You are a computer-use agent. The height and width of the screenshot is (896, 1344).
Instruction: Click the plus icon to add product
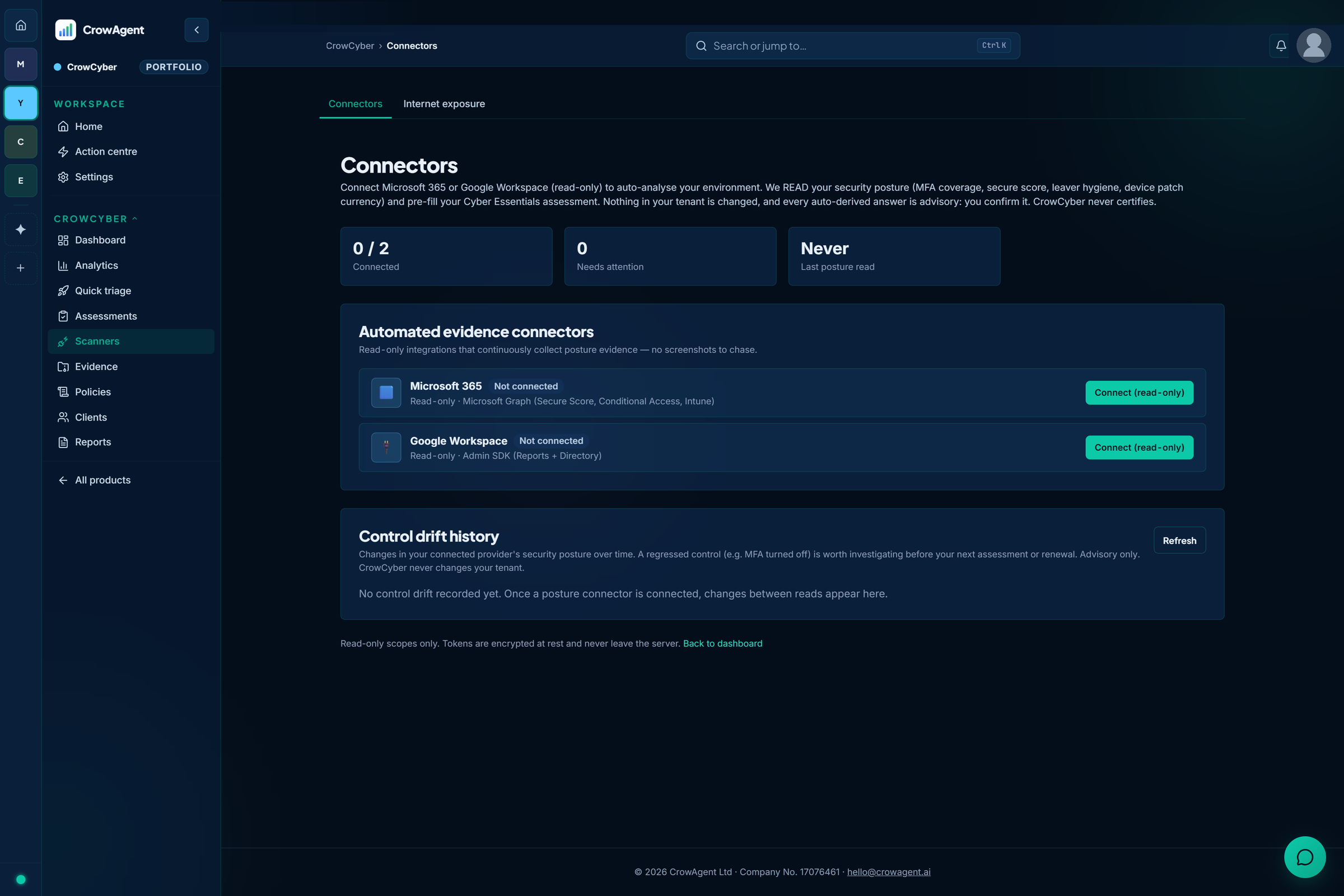tap(21, 268)
